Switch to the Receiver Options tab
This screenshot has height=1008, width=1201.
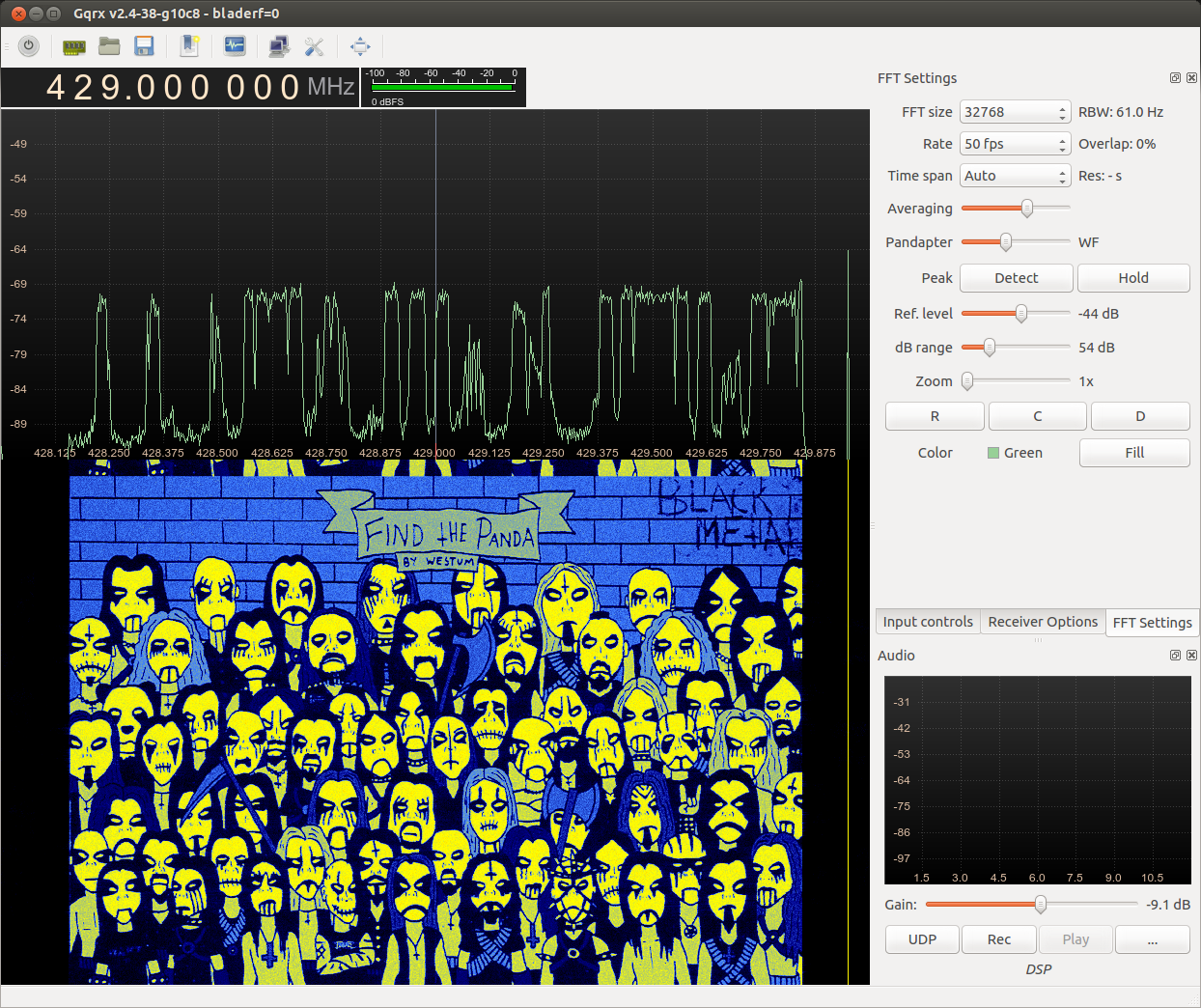click(x=1042, y=622)
